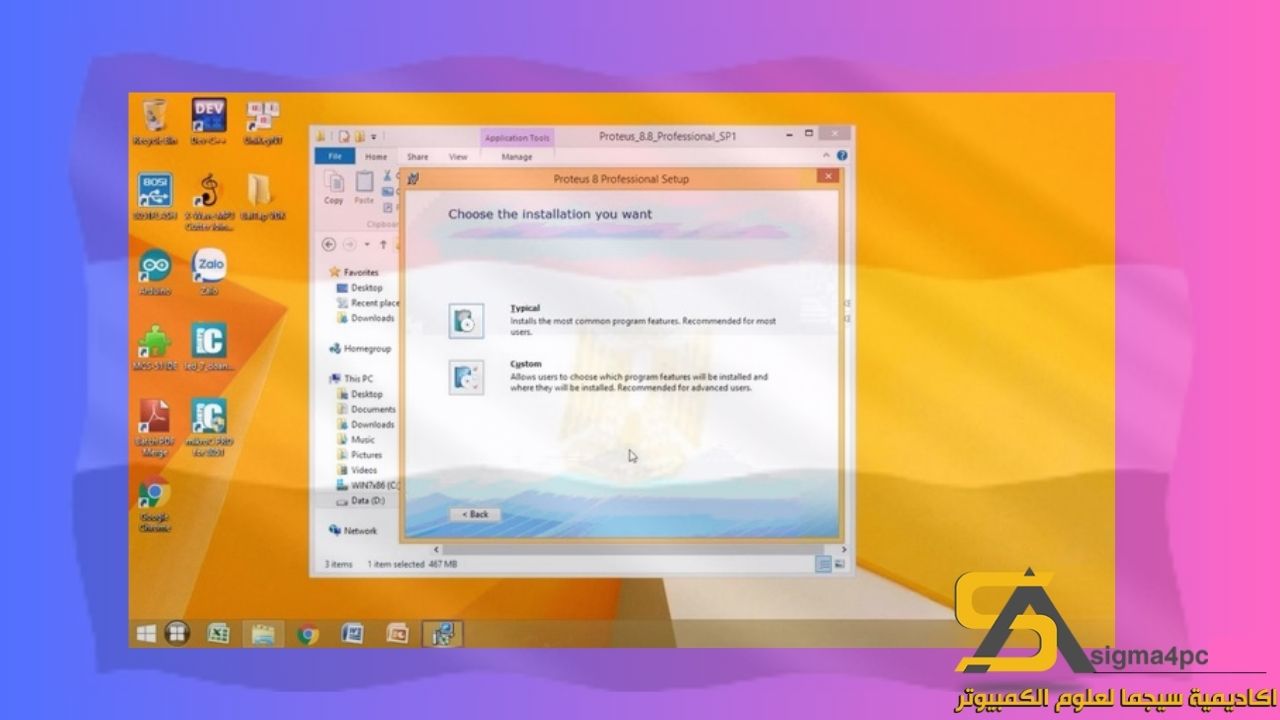Choose the Typical installation button
The image size is (1280, 720).
466,320
